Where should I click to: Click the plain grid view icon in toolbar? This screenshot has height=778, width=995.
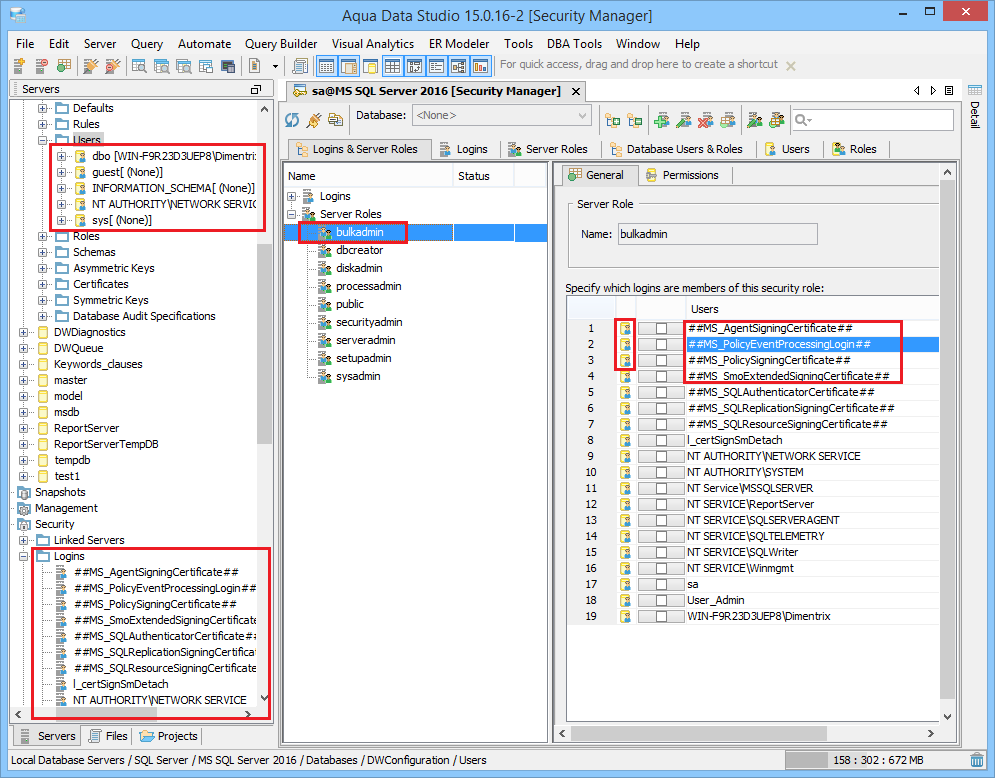[392, 65]
